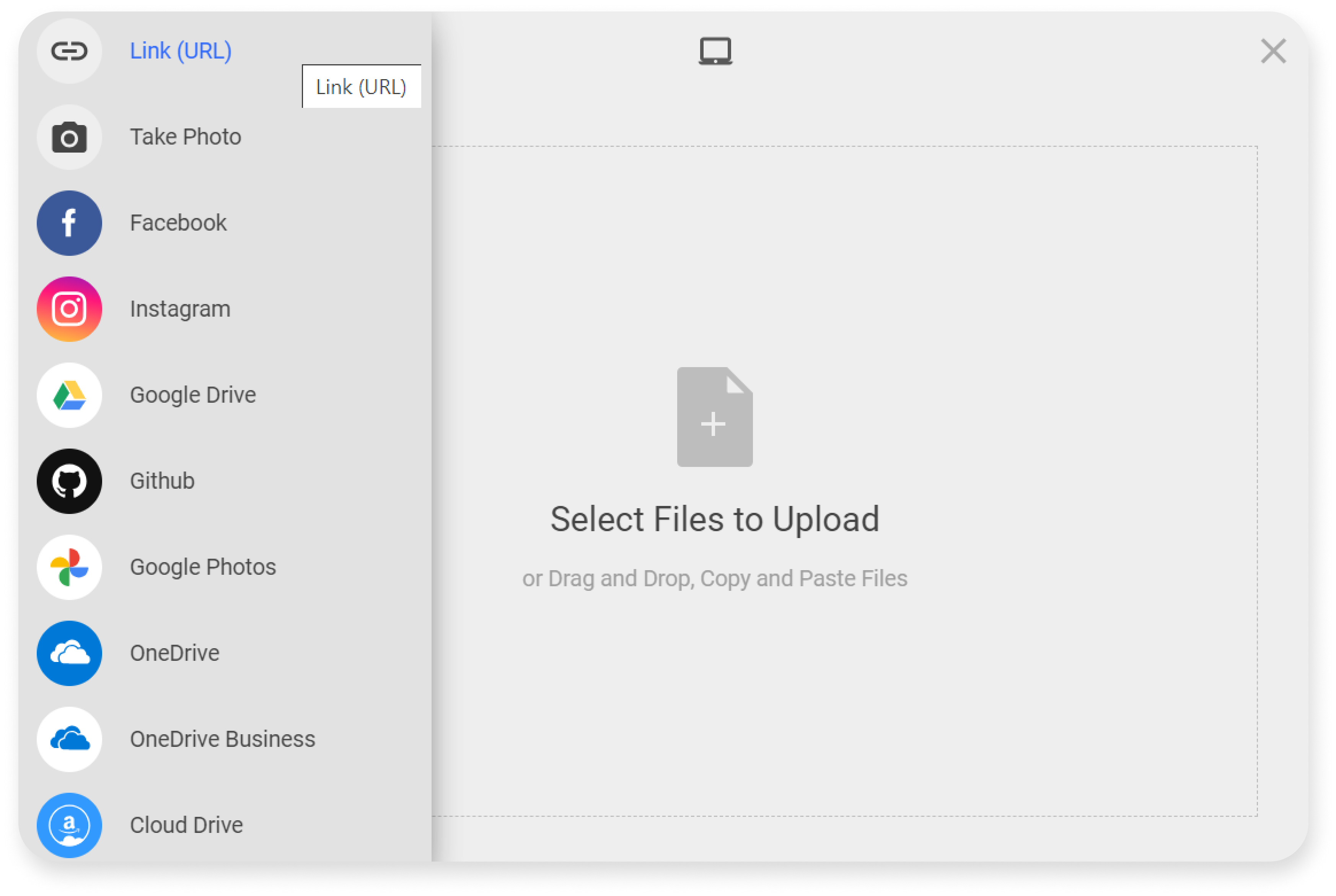
Task: Click the drag and drop upload area
Action: coord(714,480)
